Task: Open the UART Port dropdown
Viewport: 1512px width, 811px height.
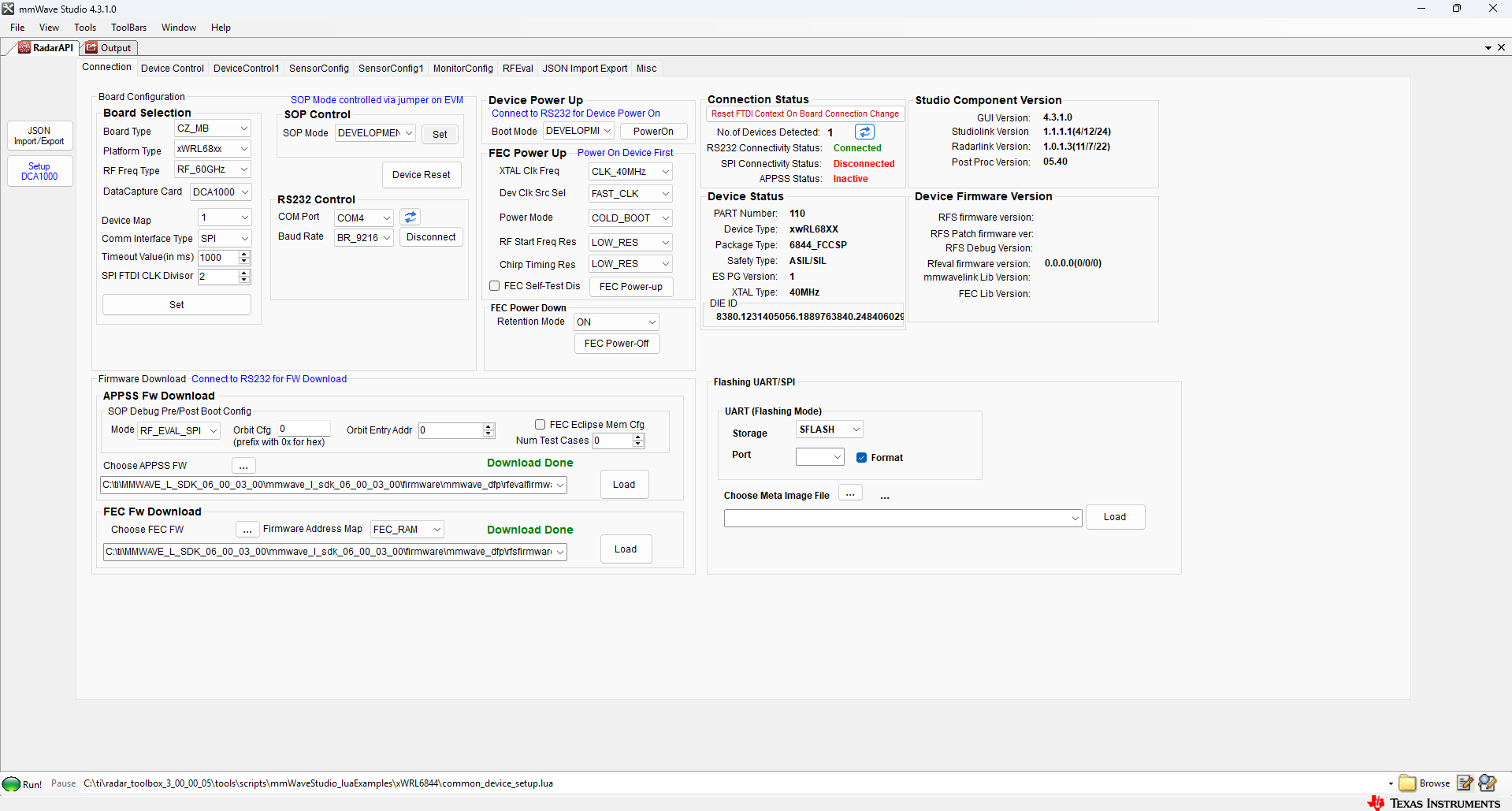Action: click(820, 456)
